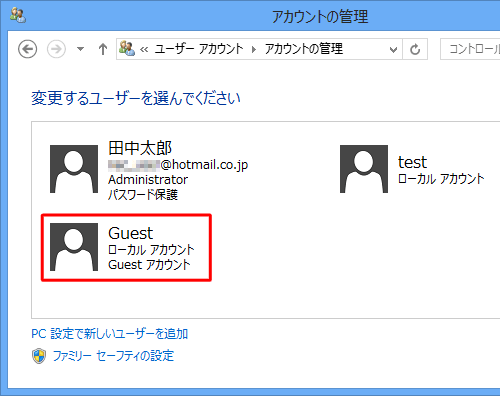Click the window title bar users icon
The width and height of the screenshot is (500, 396).
[18, 15]
